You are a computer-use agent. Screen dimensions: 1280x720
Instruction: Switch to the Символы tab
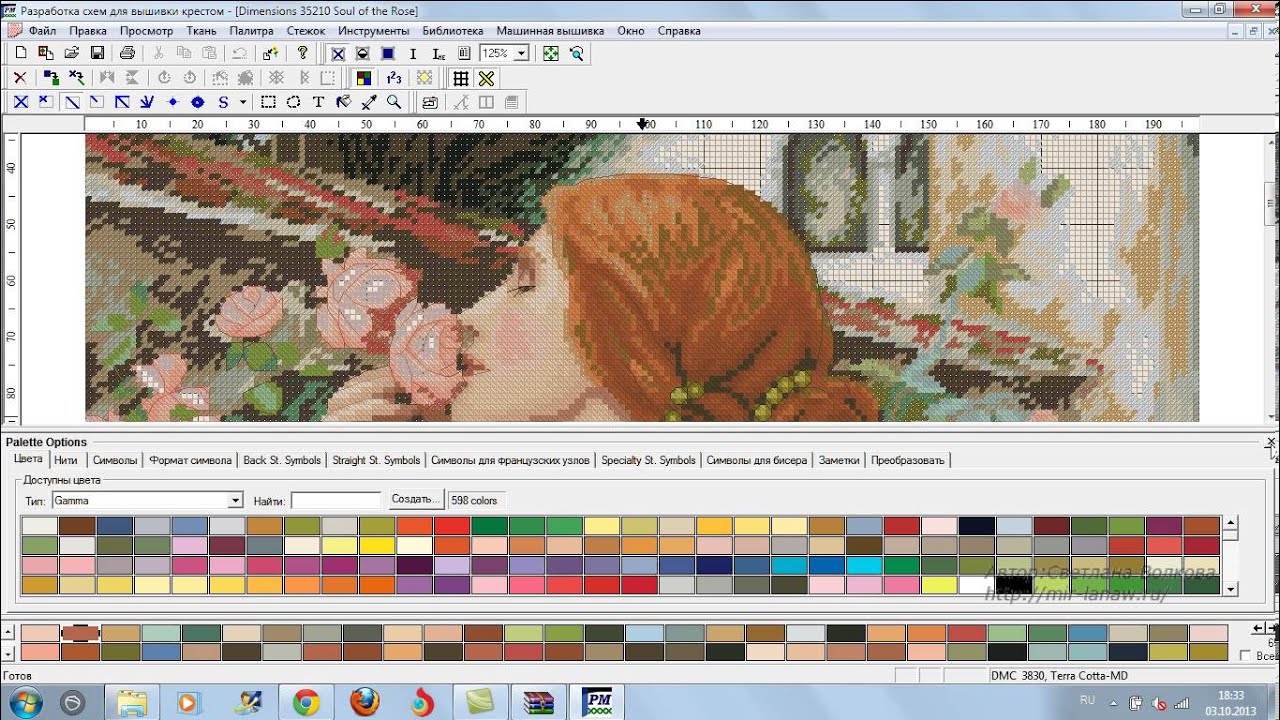(115, 460)
